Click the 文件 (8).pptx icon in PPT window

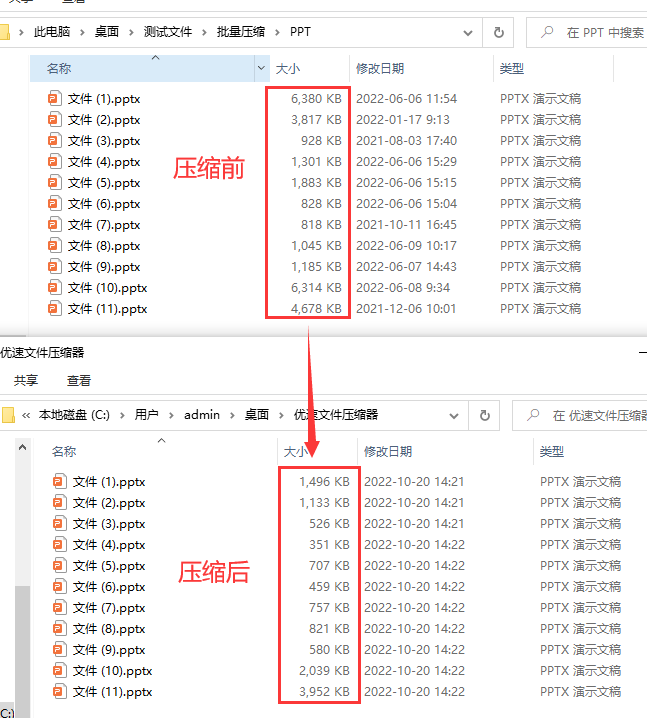54,246
